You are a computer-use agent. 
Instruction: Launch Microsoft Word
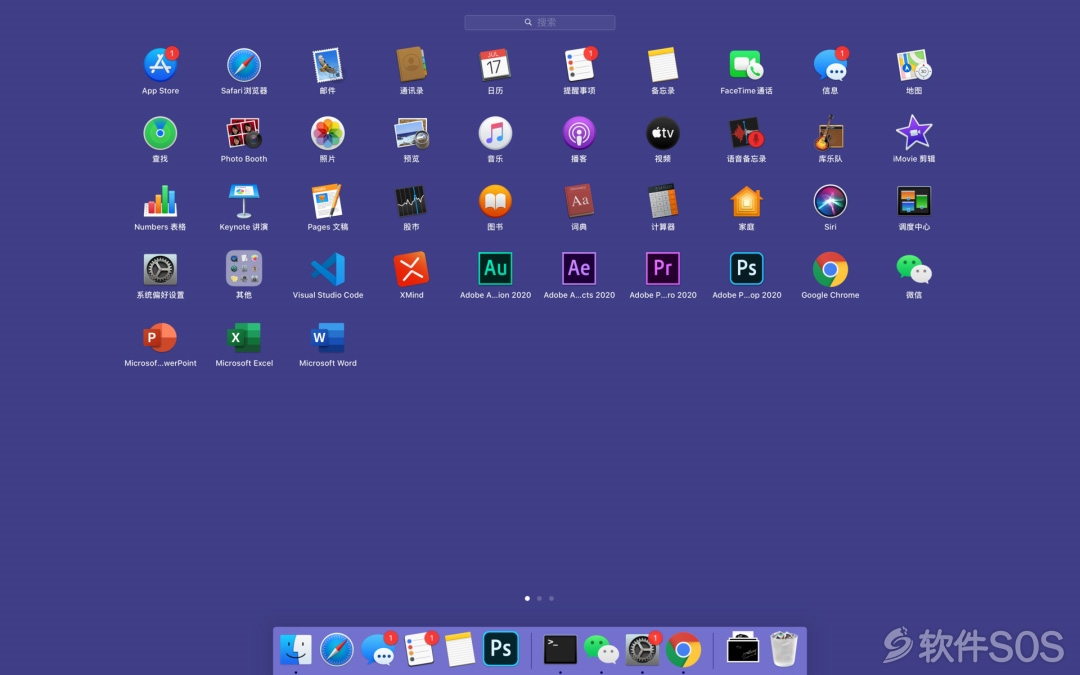[328, 338]
